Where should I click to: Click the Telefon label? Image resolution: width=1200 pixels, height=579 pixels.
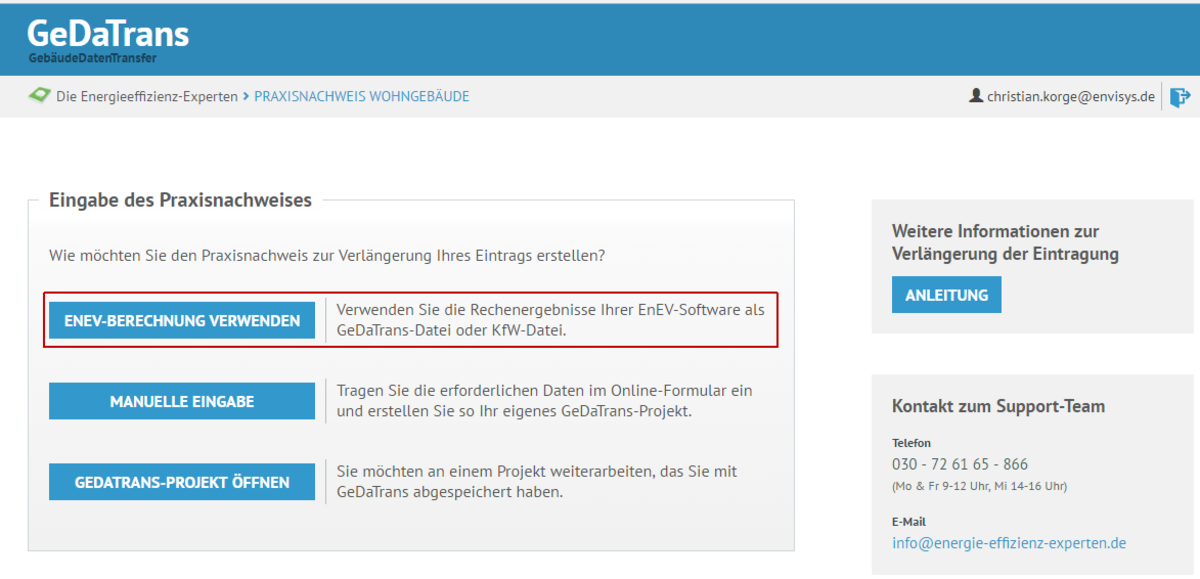pos(911,442)
